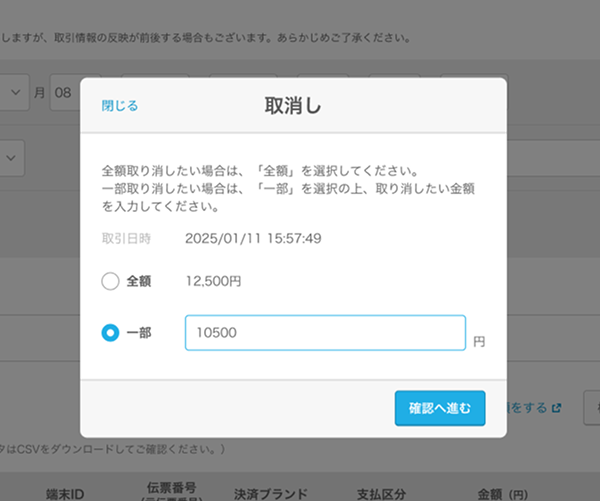The height and width of the screenshot is (501, 600).
Task: Click the blue をする link text
Action: pyautogui.click(x=531, y=408)
